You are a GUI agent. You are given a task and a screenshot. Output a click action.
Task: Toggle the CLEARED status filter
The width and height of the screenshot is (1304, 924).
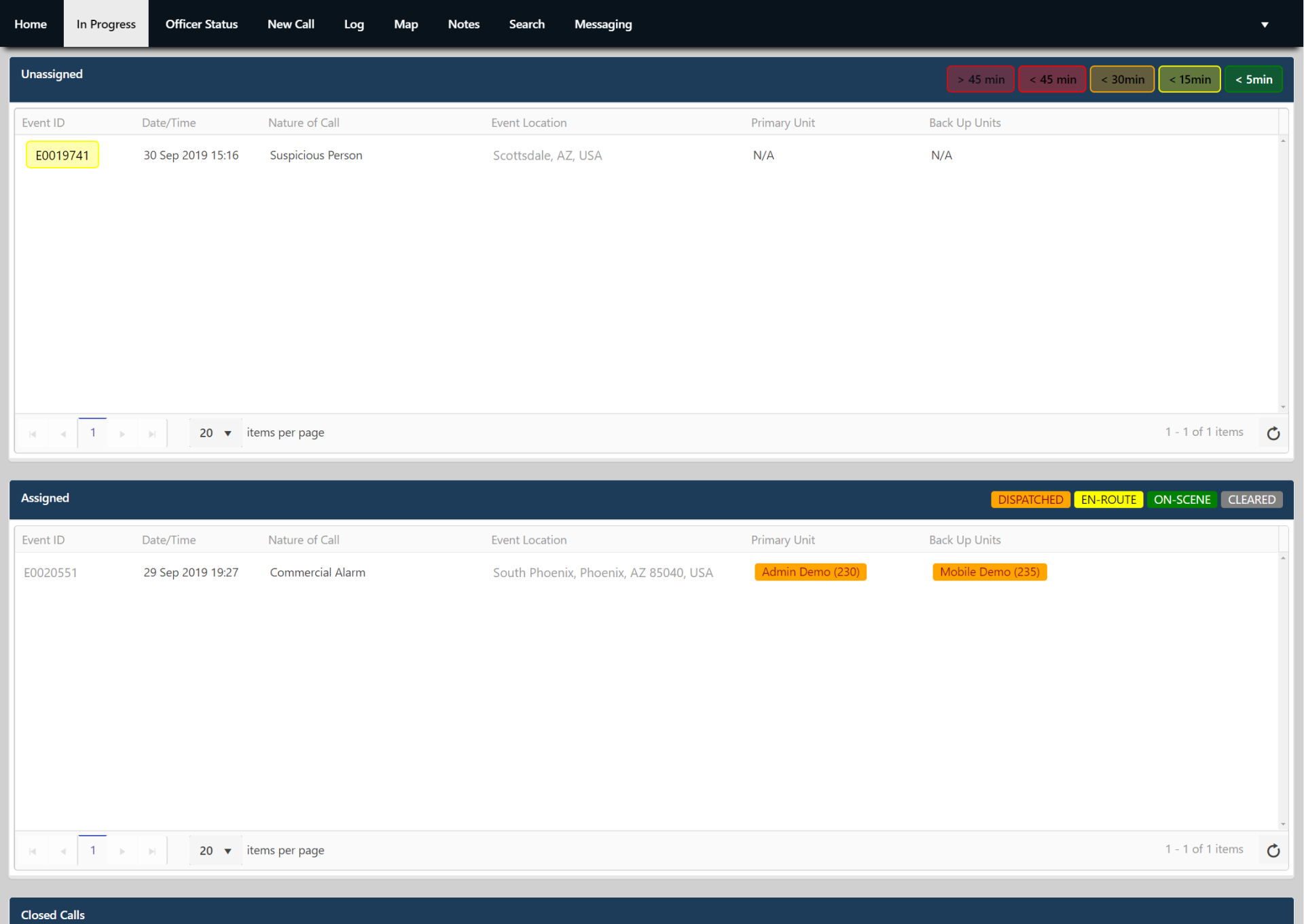pyautogui.click(x=1252, y=499)
